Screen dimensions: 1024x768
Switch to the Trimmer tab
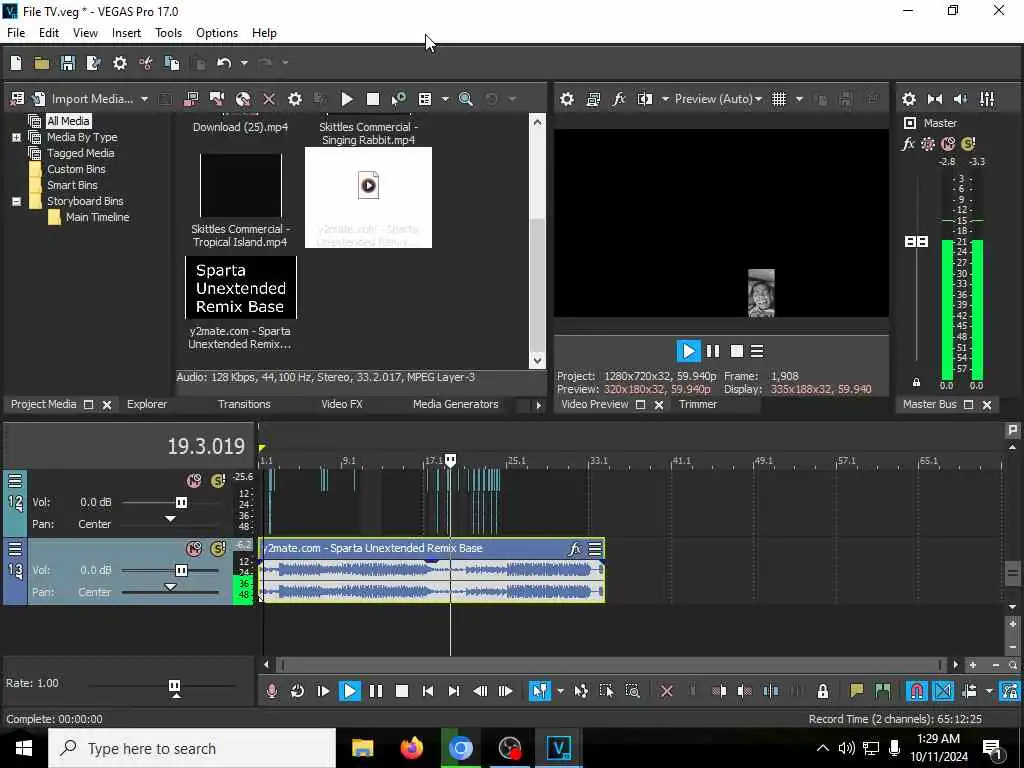[697, 404]
